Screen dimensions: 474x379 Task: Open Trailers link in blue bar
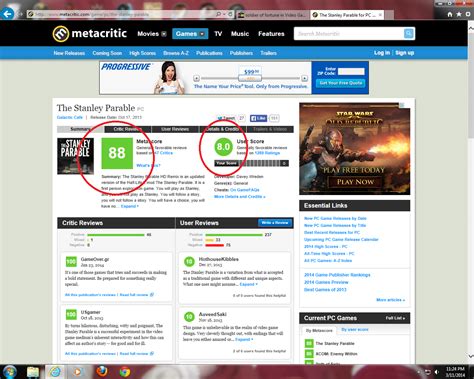[x=268, y=53]
